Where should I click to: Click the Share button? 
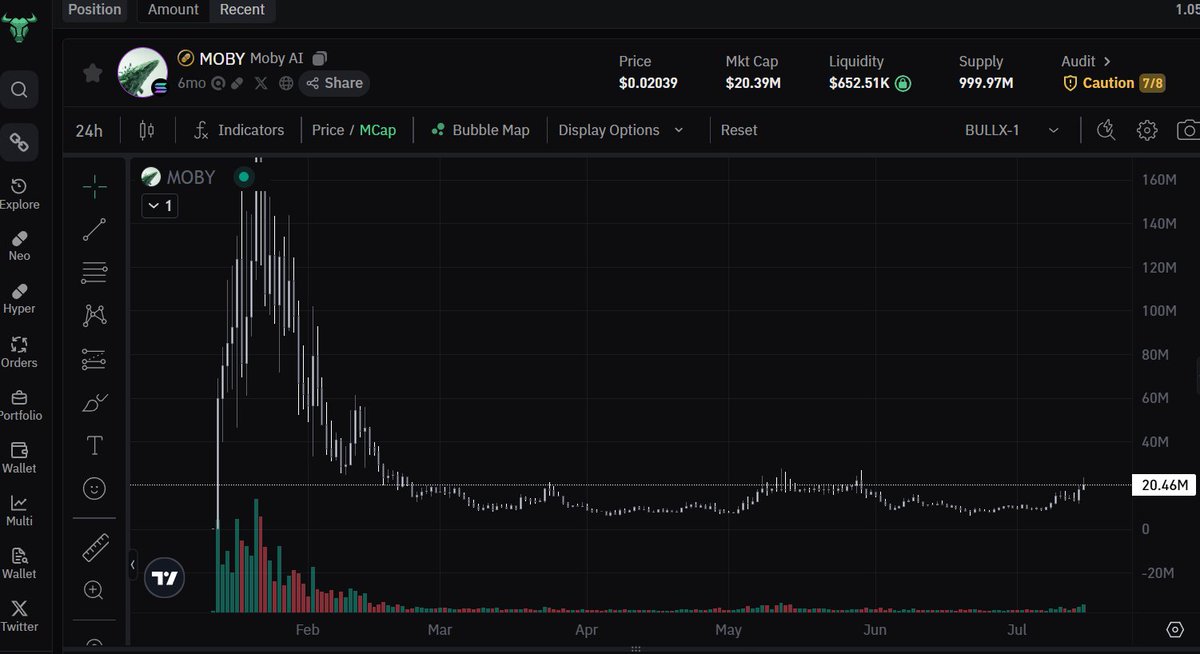click(335, 83)
